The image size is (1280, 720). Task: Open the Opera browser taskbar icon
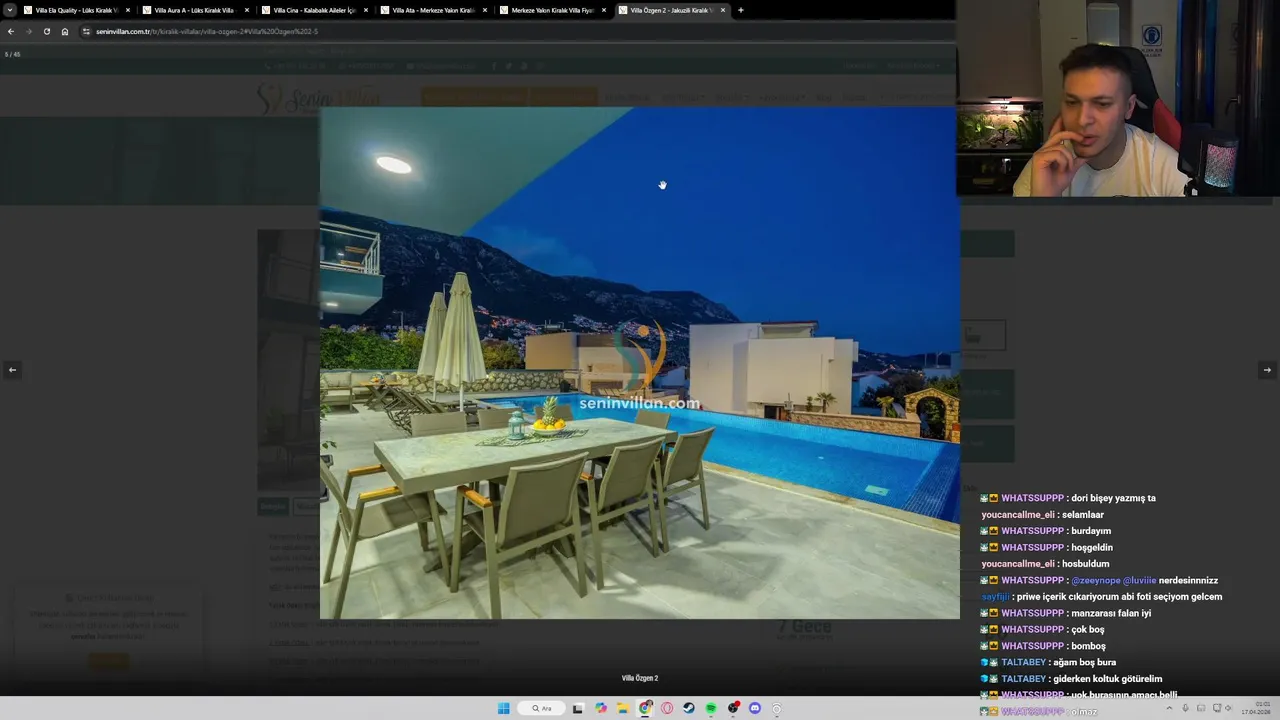pos(667,709)
